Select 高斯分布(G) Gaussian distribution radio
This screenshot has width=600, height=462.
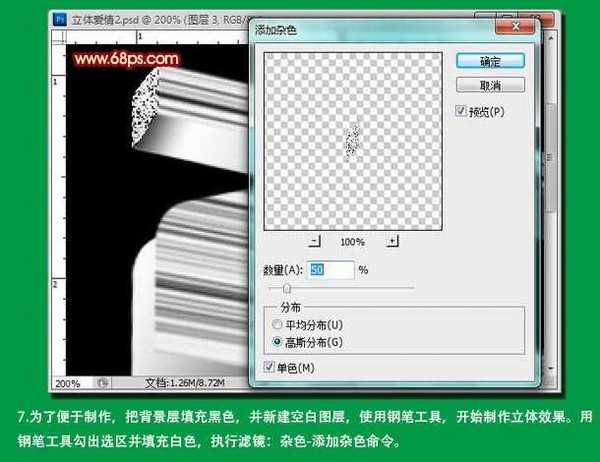coord(277,342)
